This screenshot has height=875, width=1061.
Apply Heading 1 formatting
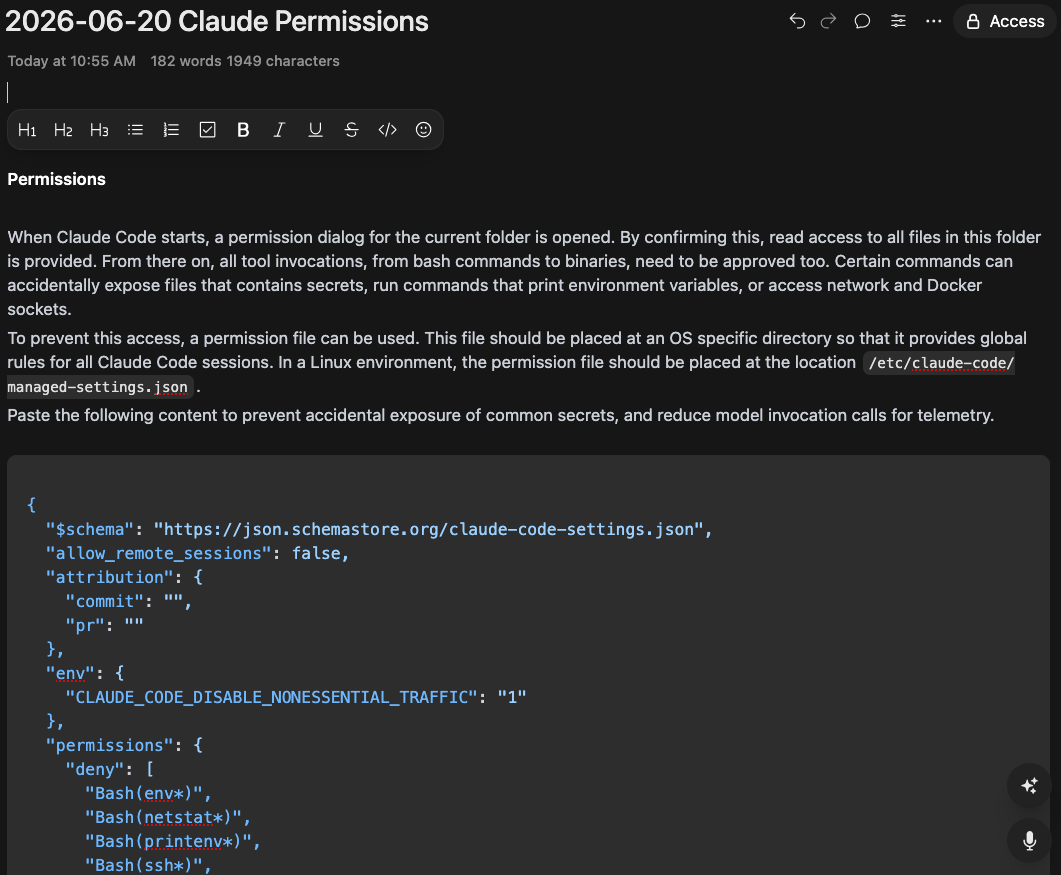(x=27, y=130)
